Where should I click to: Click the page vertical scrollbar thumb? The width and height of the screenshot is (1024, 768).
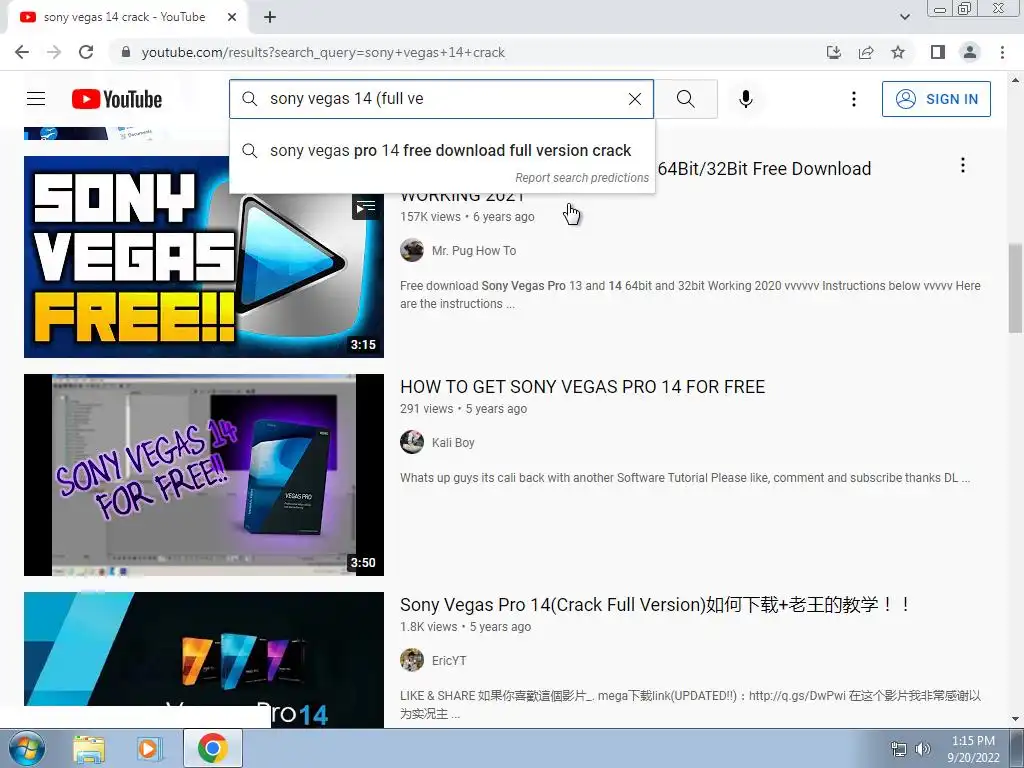[x=1015, y=289]
